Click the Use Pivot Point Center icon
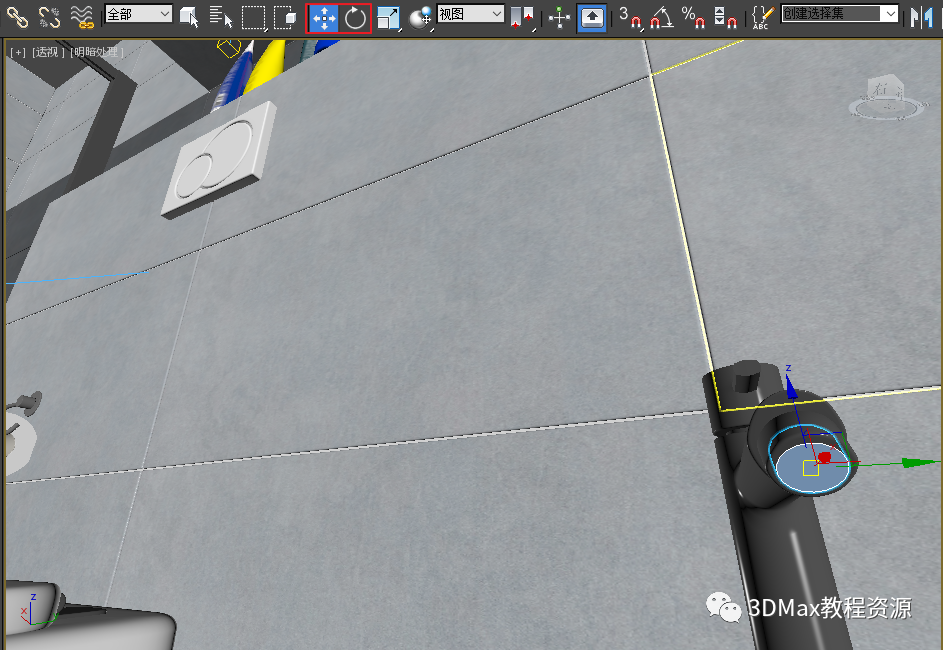The image size is (943, 650). [522, 18]
